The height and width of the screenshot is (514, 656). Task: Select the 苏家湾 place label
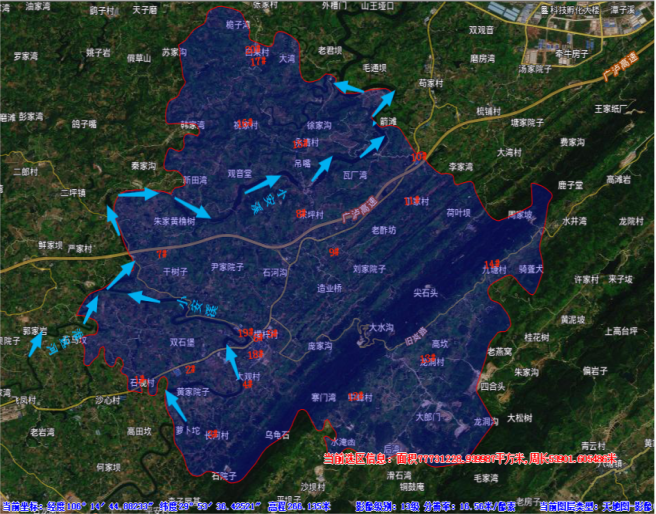pyautogui.click(x=175, y=51)
